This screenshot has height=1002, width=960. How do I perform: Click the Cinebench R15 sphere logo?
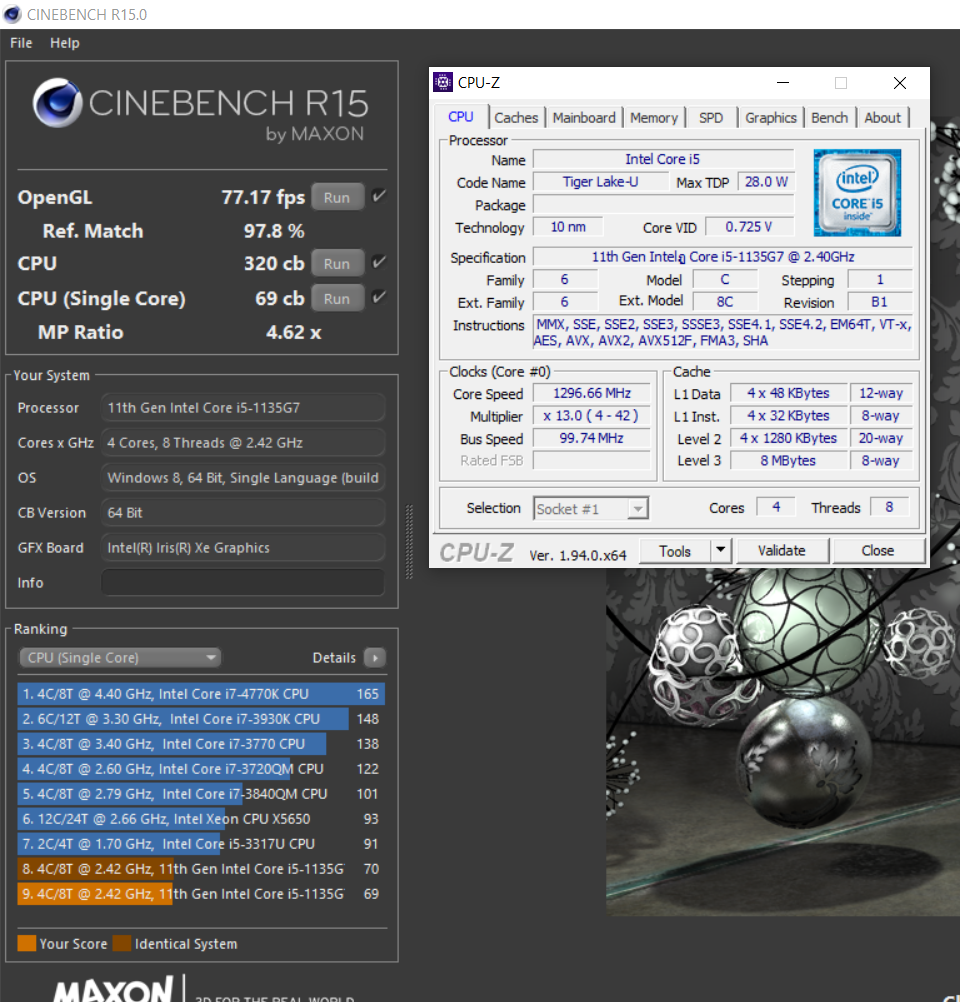point(57,103)
